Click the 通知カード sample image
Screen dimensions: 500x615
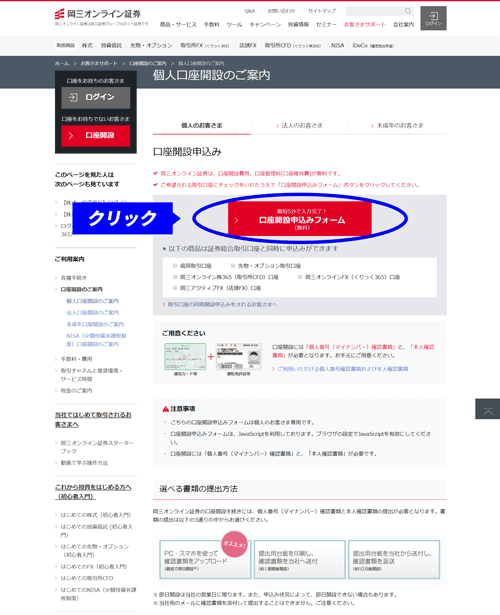(x=185, y=356)
